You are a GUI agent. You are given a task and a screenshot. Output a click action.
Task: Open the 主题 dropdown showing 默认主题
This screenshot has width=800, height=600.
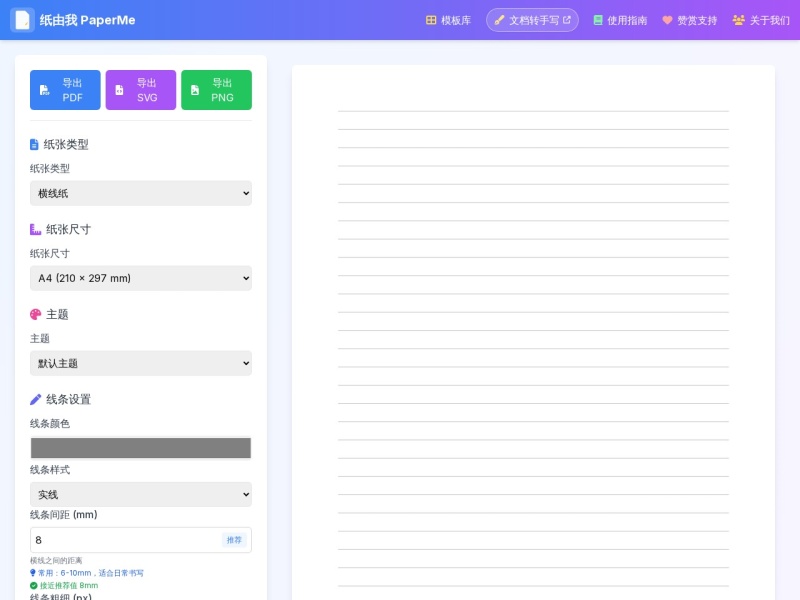pyautogui.click(x=141, y=363)
